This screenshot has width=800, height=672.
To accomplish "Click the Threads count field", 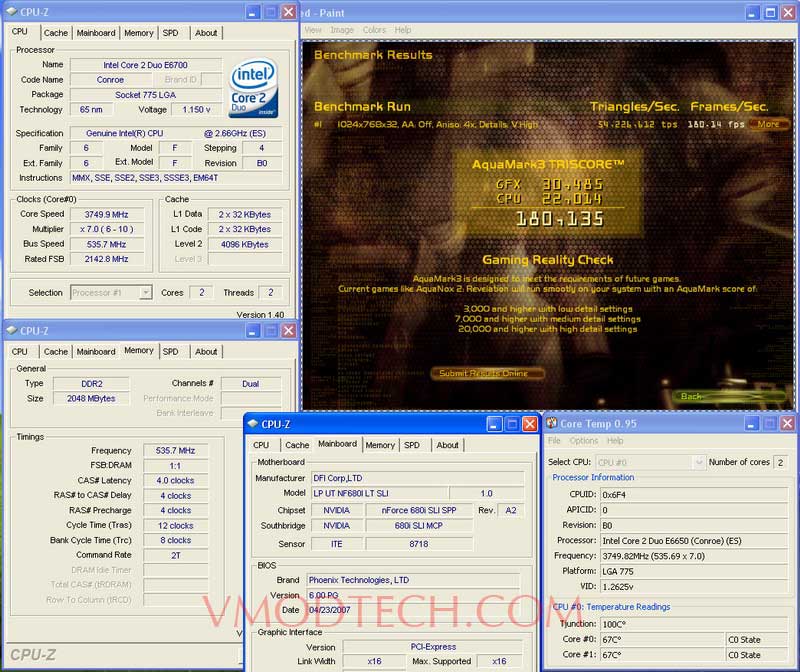I will 271,292.
